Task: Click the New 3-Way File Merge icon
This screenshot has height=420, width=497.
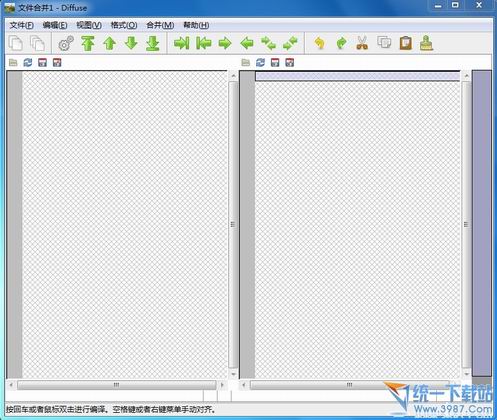Action: [38, 43]
